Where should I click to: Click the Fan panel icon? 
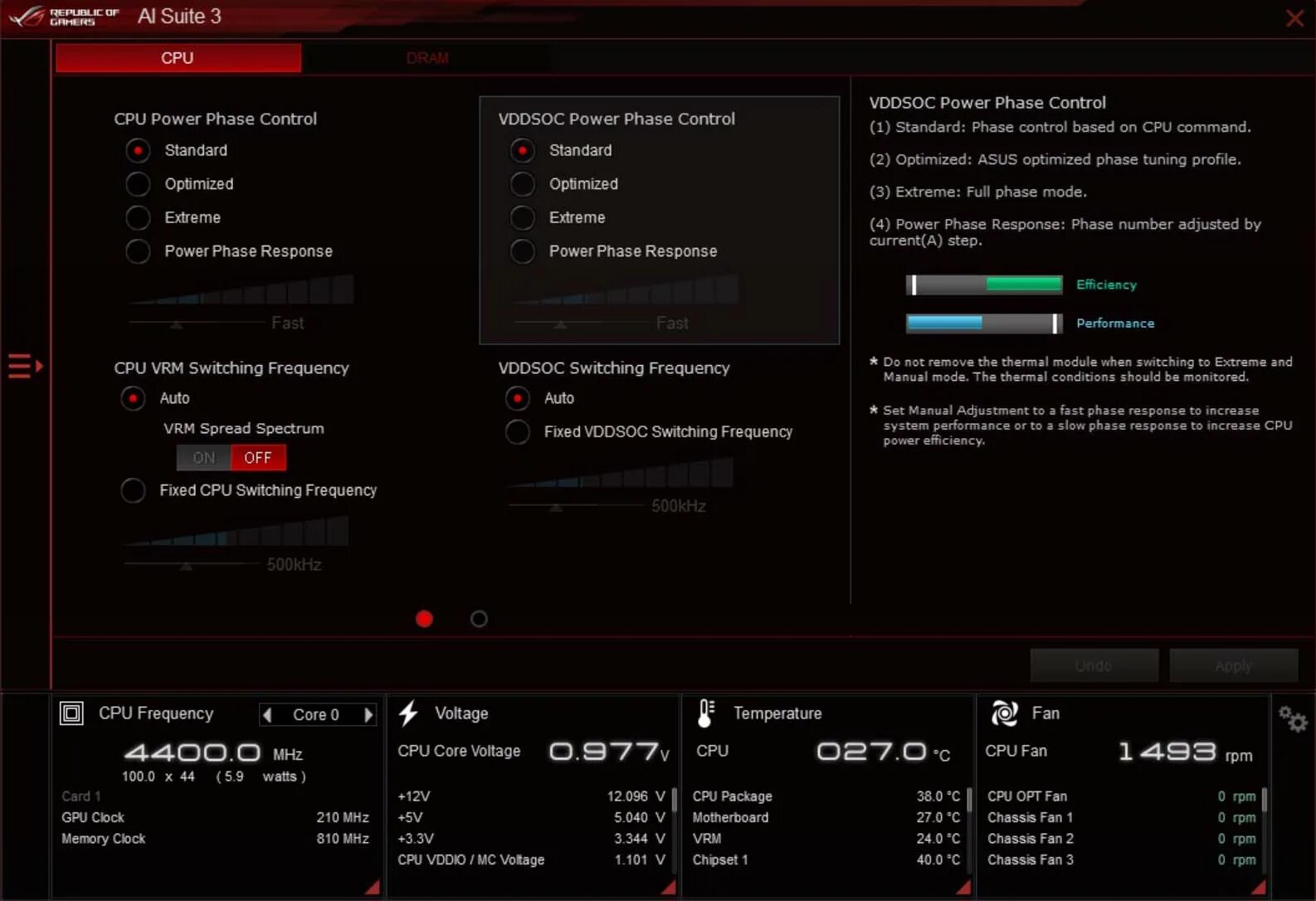click(x=1004, y=713)
